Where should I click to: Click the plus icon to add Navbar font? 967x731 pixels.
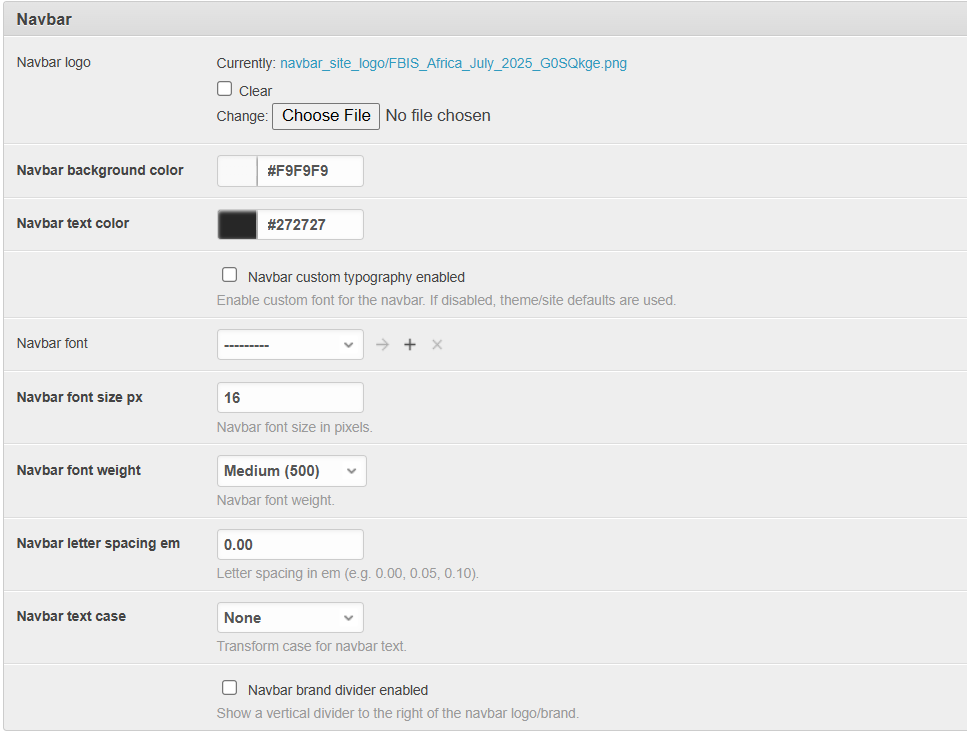(409, 345)
